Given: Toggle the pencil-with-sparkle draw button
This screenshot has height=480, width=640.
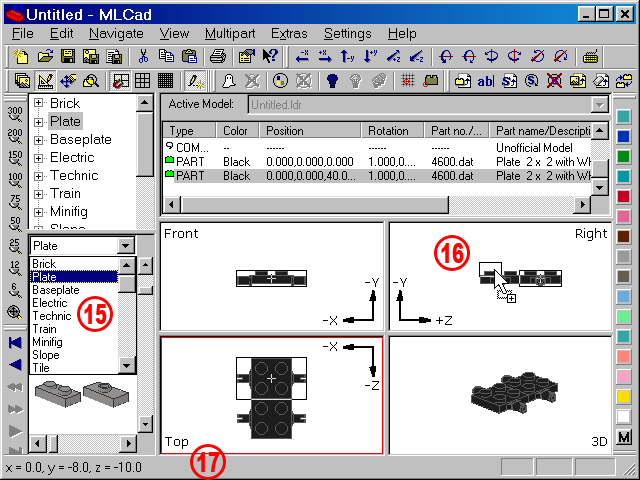Looking at the screenshot, I should tap(196, 80).
